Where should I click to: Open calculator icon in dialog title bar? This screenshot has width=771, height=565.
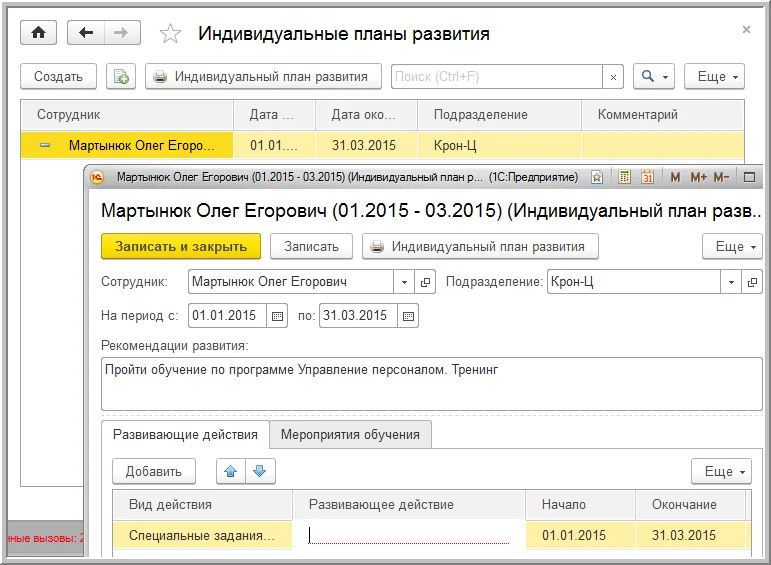[624, 177]
